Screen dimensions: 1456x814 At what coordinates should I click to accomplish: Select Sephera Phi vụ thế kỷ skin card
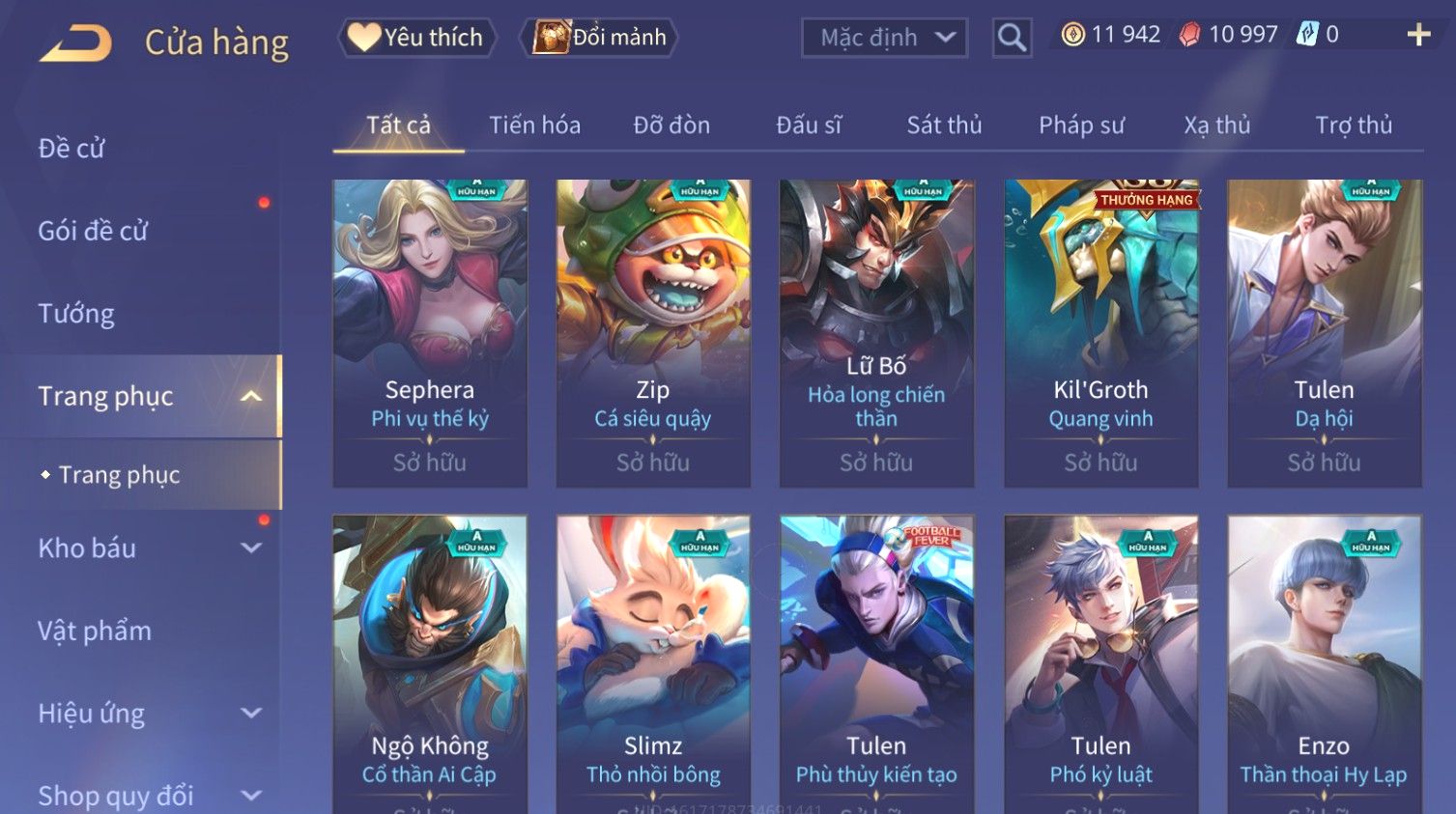pos(430,333)
